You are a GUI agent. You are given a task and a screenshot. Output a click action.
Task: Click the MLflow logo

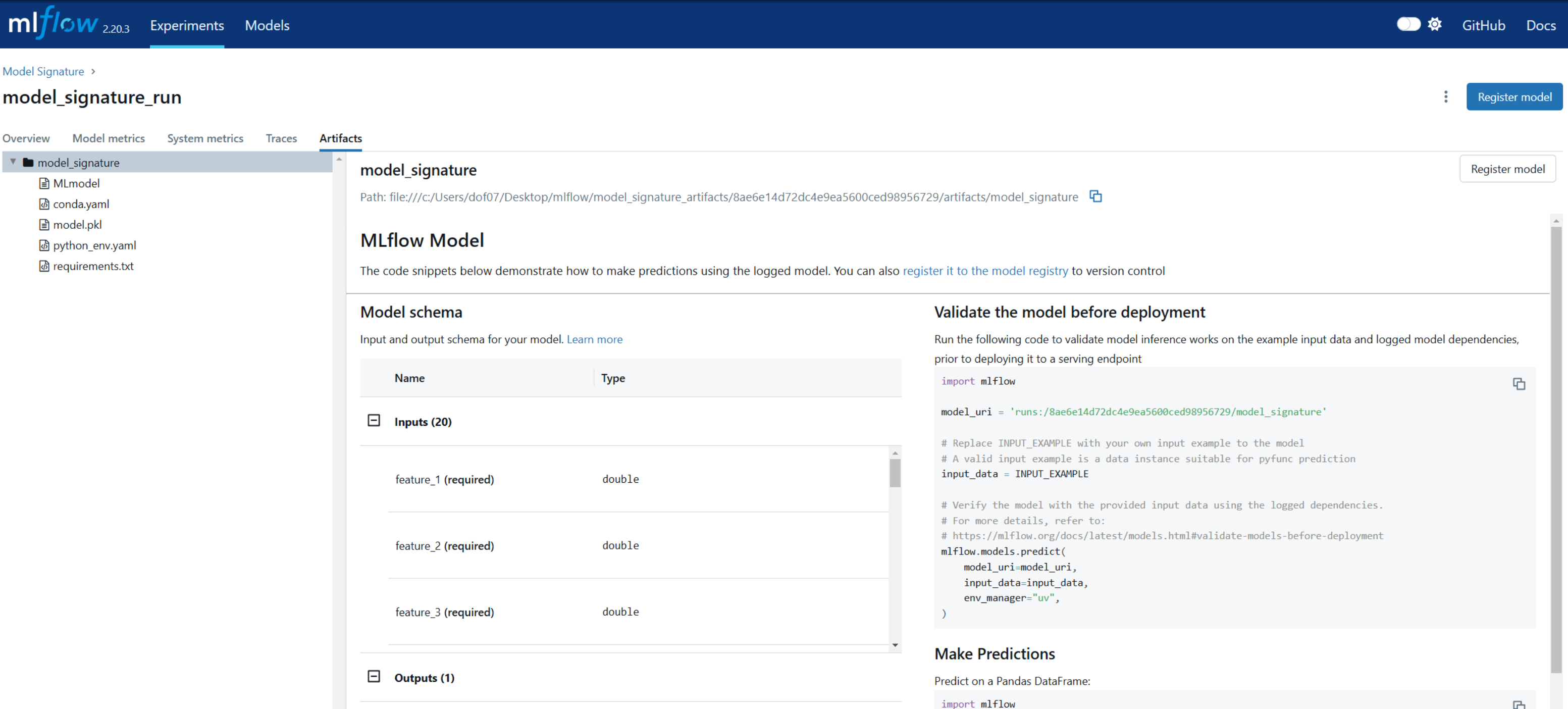(x=54, y=23)
